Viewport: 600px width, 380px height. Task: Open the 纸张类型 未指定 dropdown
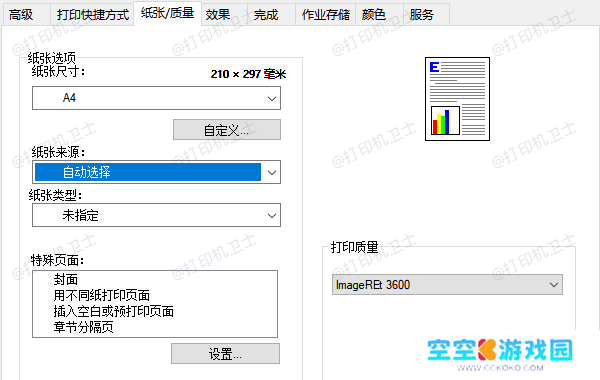click(156, 215)
